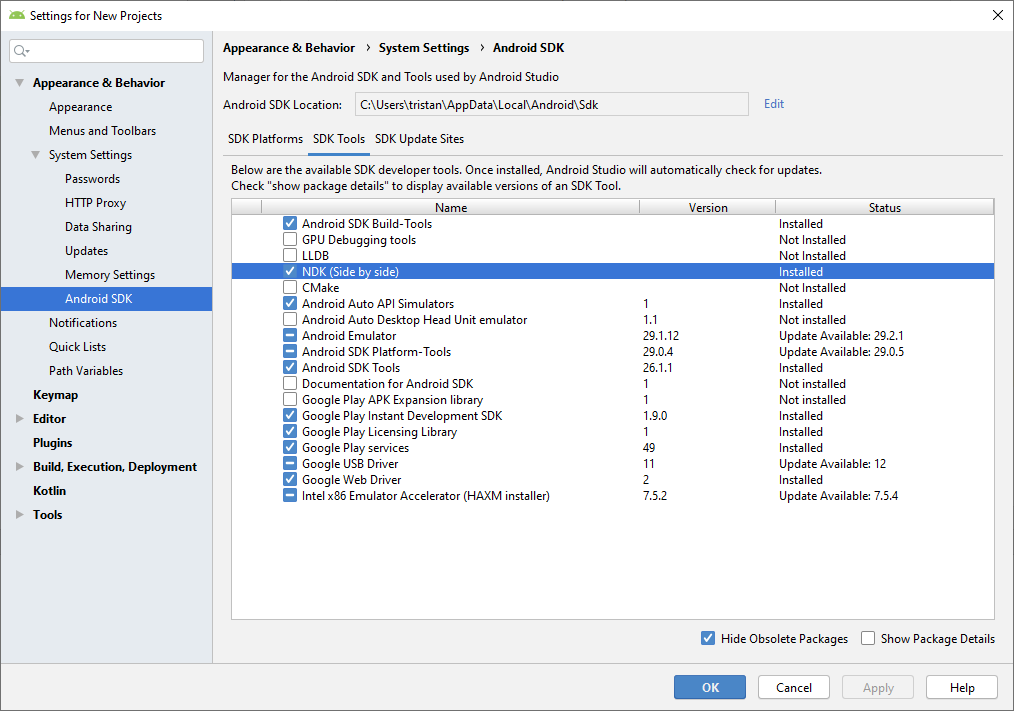Expand the Build, Execution, Deployment section
1014x711 pixels.
pyautogui.click(x=19, y=467)
